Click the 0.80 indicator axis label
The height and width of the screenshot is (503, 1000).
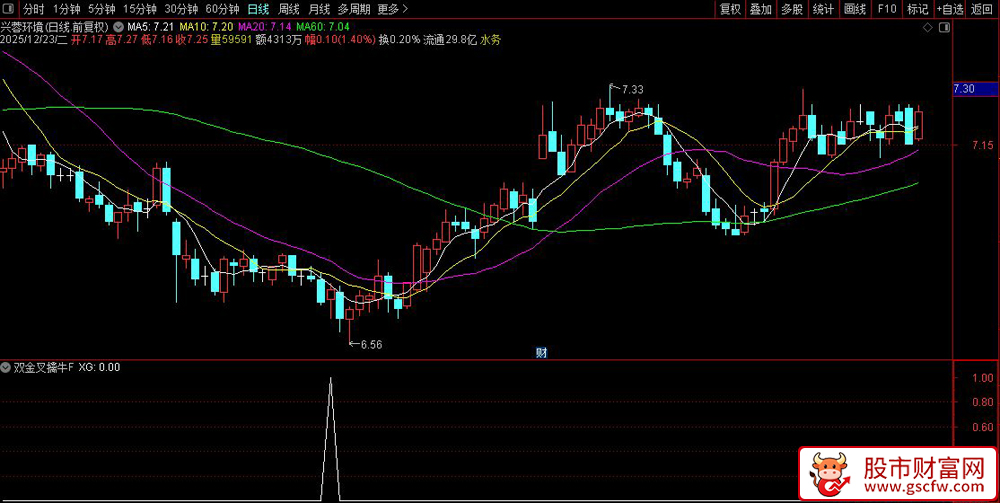(x=983, y=402)
